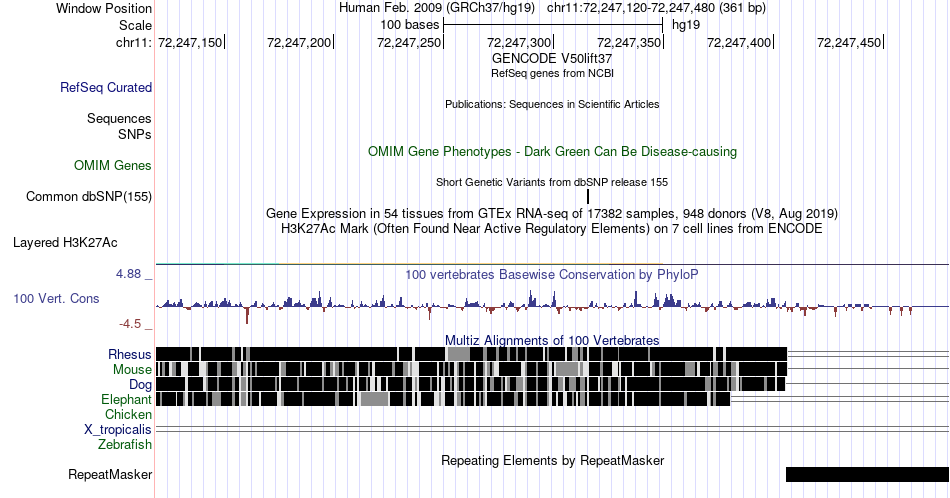Click the Rhesus alignment block row
This screenshot has width=950, height=498.
(471, 354)
